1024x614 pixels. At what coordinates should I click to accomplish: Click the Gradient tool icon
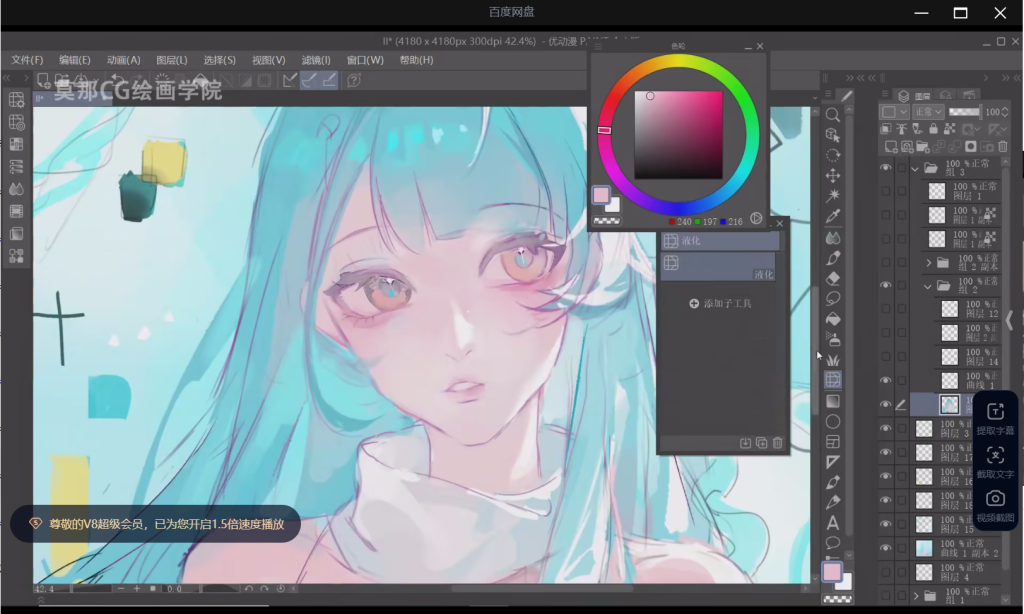pyautogui.click(x=832, y=401)
